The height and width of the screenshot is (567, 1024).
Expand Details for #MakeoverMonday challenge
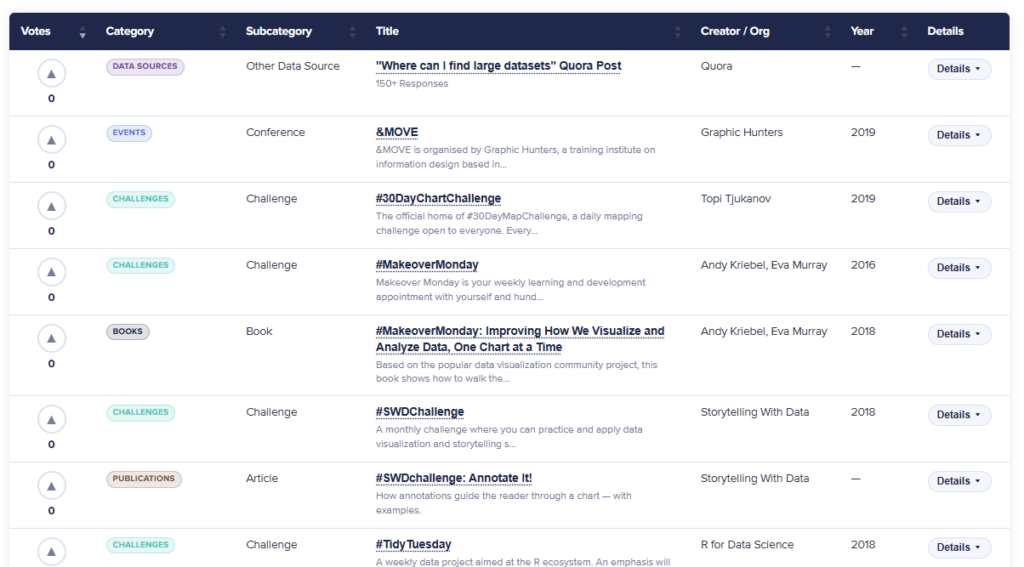click(959, 267)
